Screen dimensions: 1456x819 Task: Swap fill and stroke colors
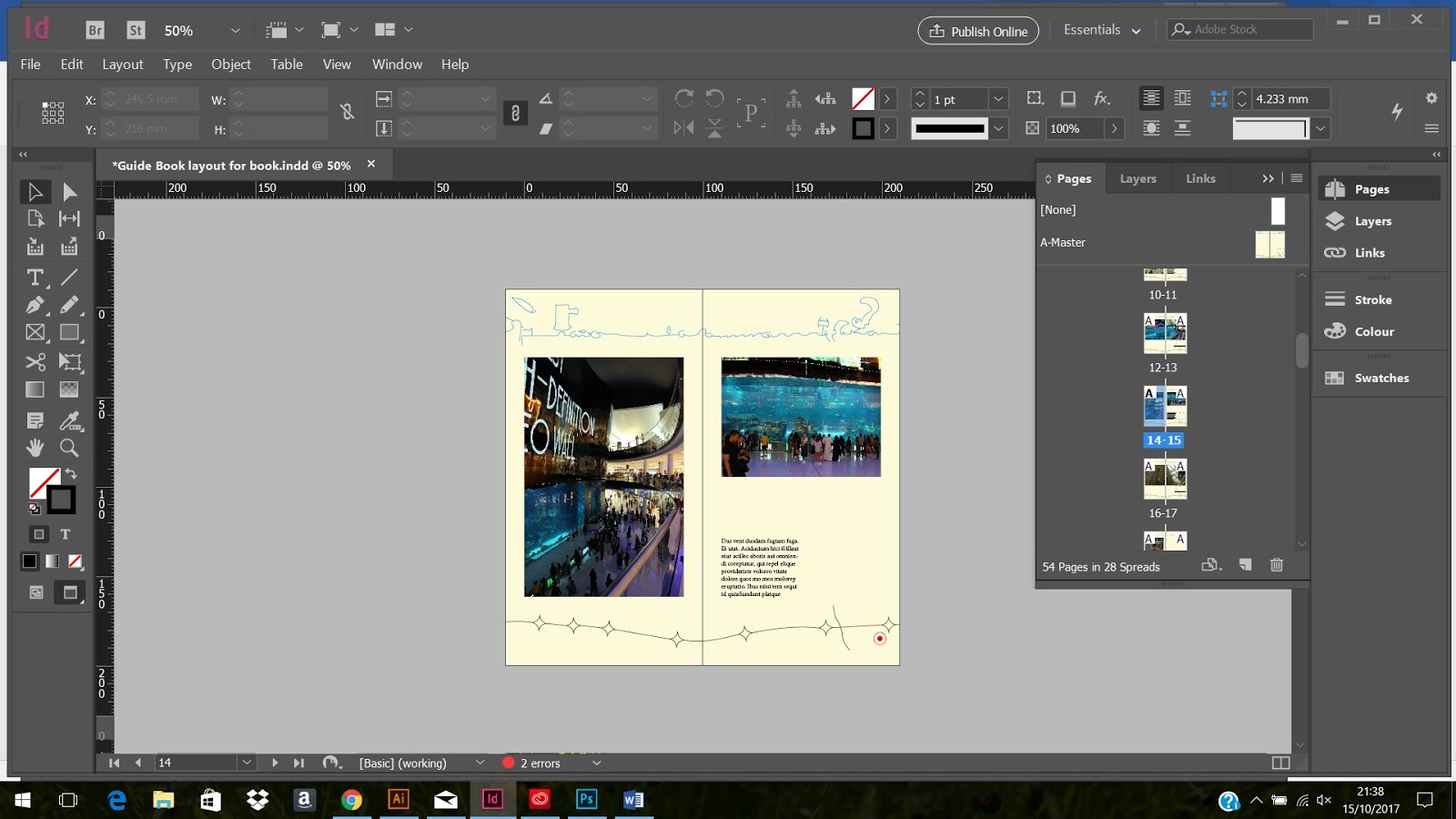[71, 474]
